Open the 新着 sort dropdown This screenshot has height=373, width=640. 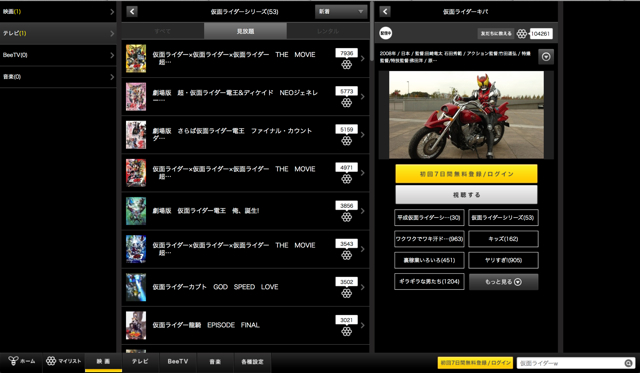point(341,11)
